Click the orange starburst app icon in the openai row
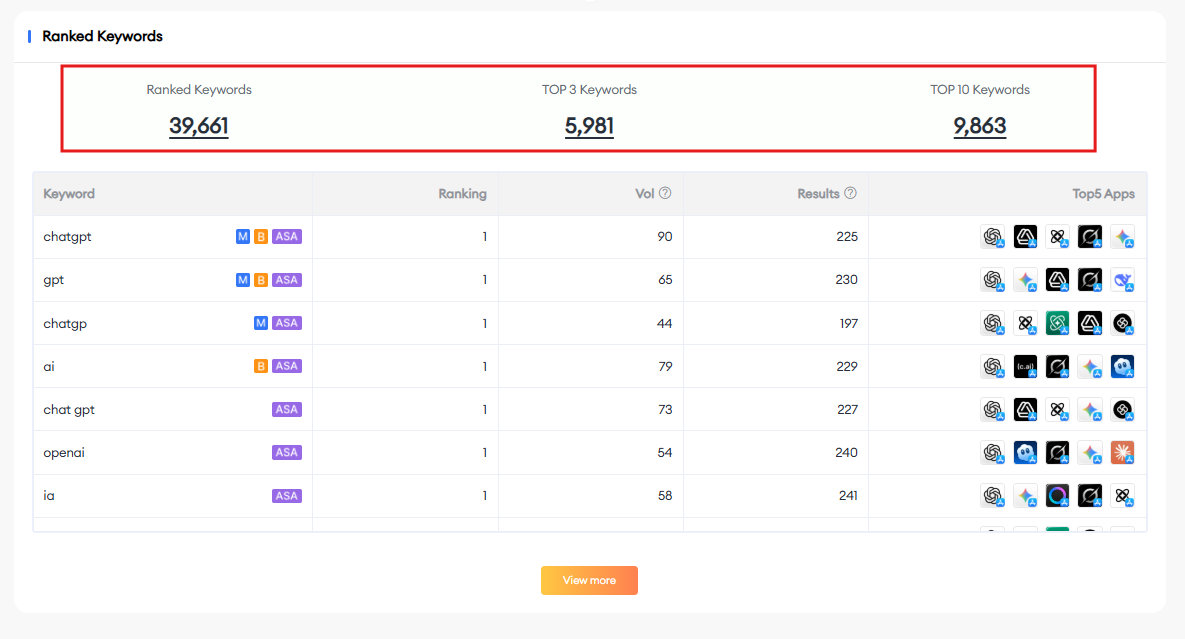This screenshot has width=1185, height=639. click(1122, 452)
